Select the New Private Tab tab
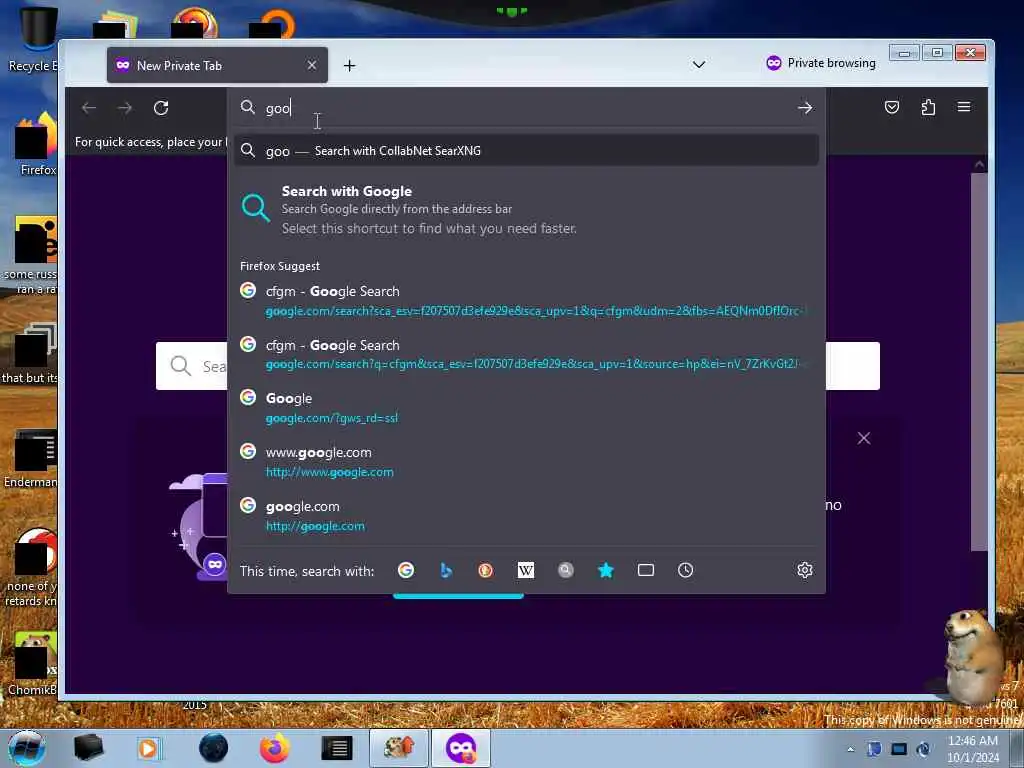Screen dimensions: 1024x768 click(217, 65)
